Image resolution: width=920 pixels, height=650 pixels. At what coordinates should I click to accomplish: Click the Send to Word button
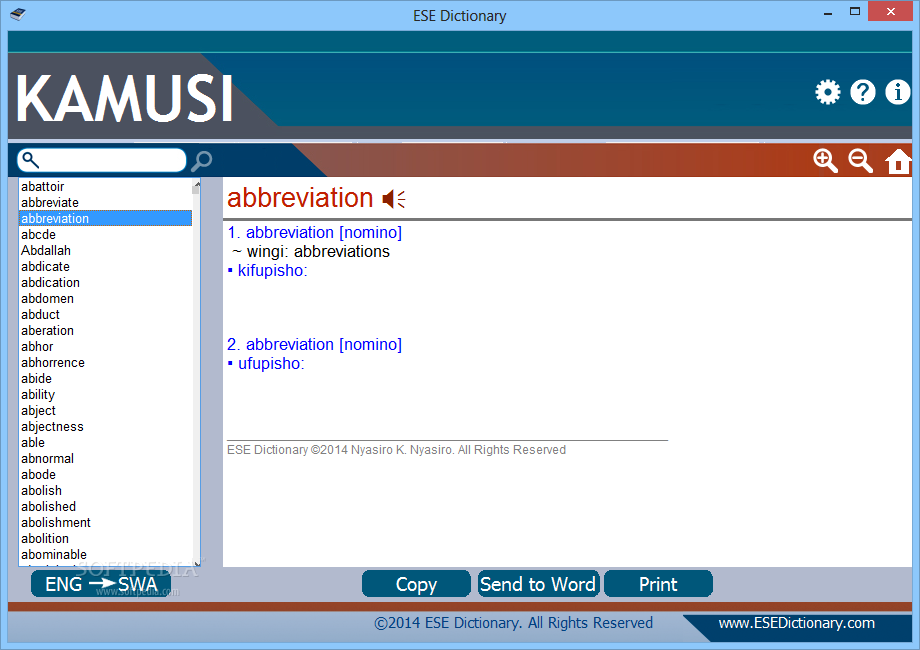click(x=538, y=584)
